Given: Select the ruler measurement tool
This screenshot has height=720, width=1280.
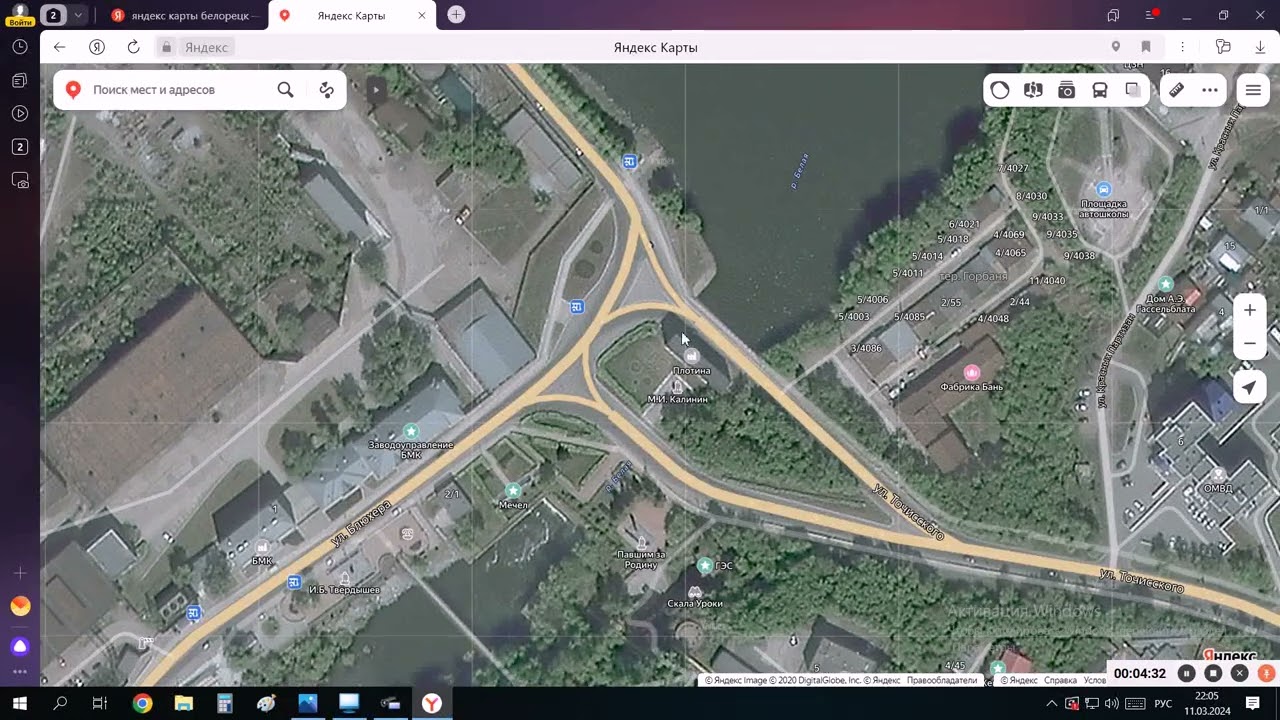Looking at the screenshot, I should (1177, 90).
